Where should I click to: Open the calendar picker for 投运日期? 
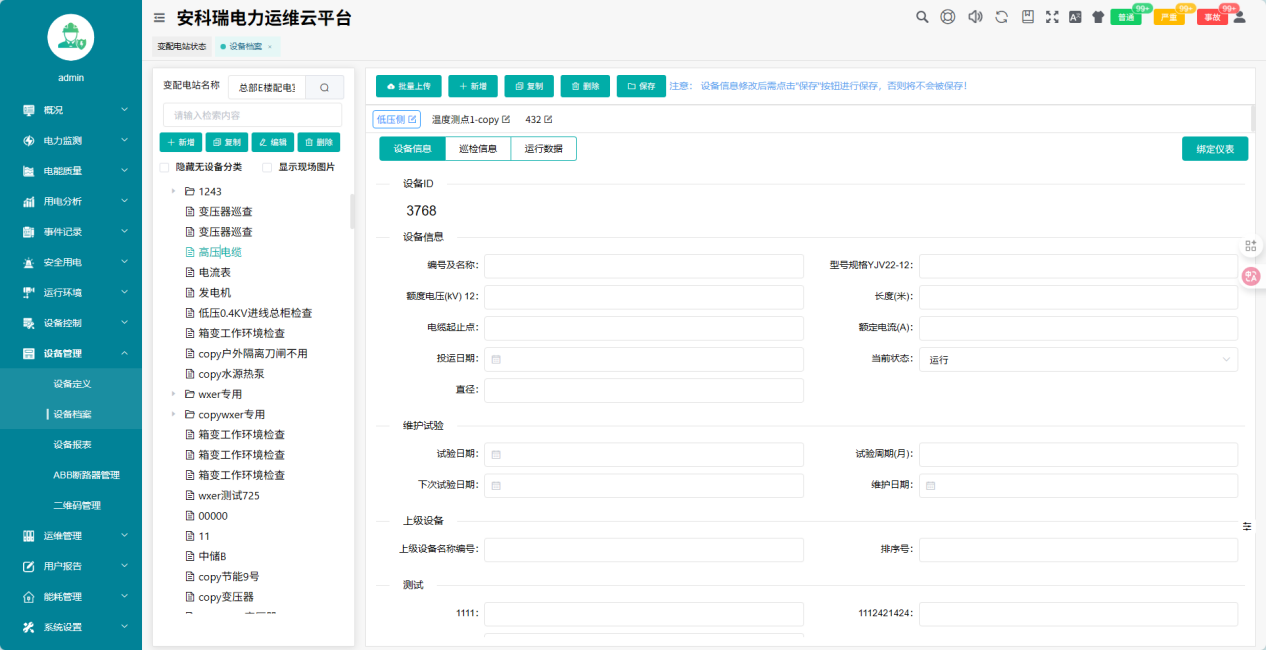coord(494,359)
